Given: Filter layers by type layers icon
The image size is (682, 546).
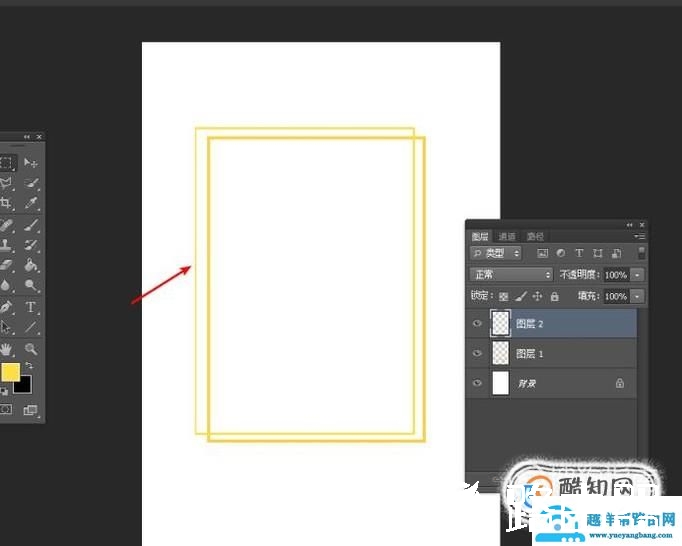Looking at the screenshot, I should (x=579, y=253).
